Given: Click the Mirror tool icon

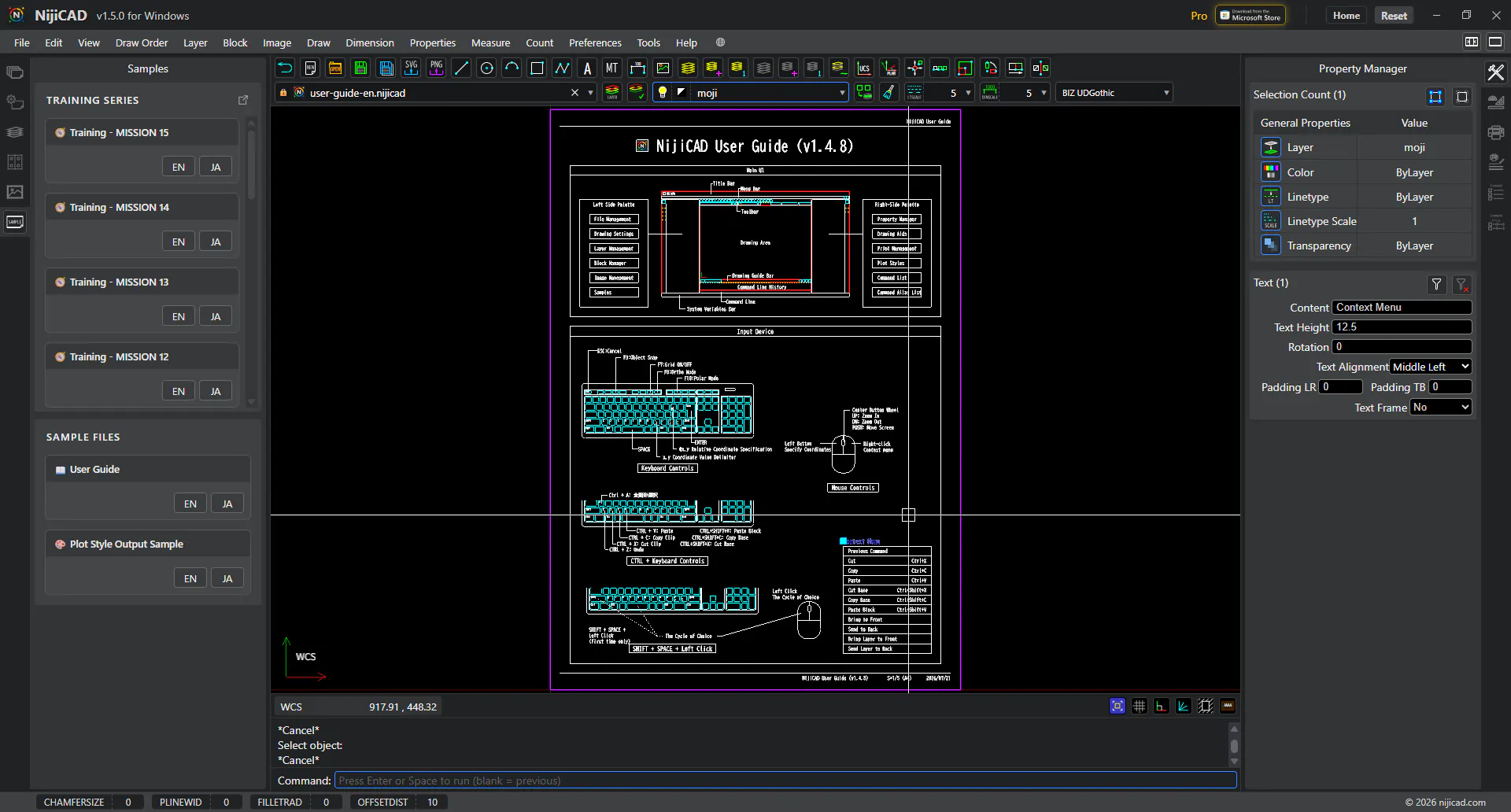Looking at the screenshot, I should coord(1040,68).
